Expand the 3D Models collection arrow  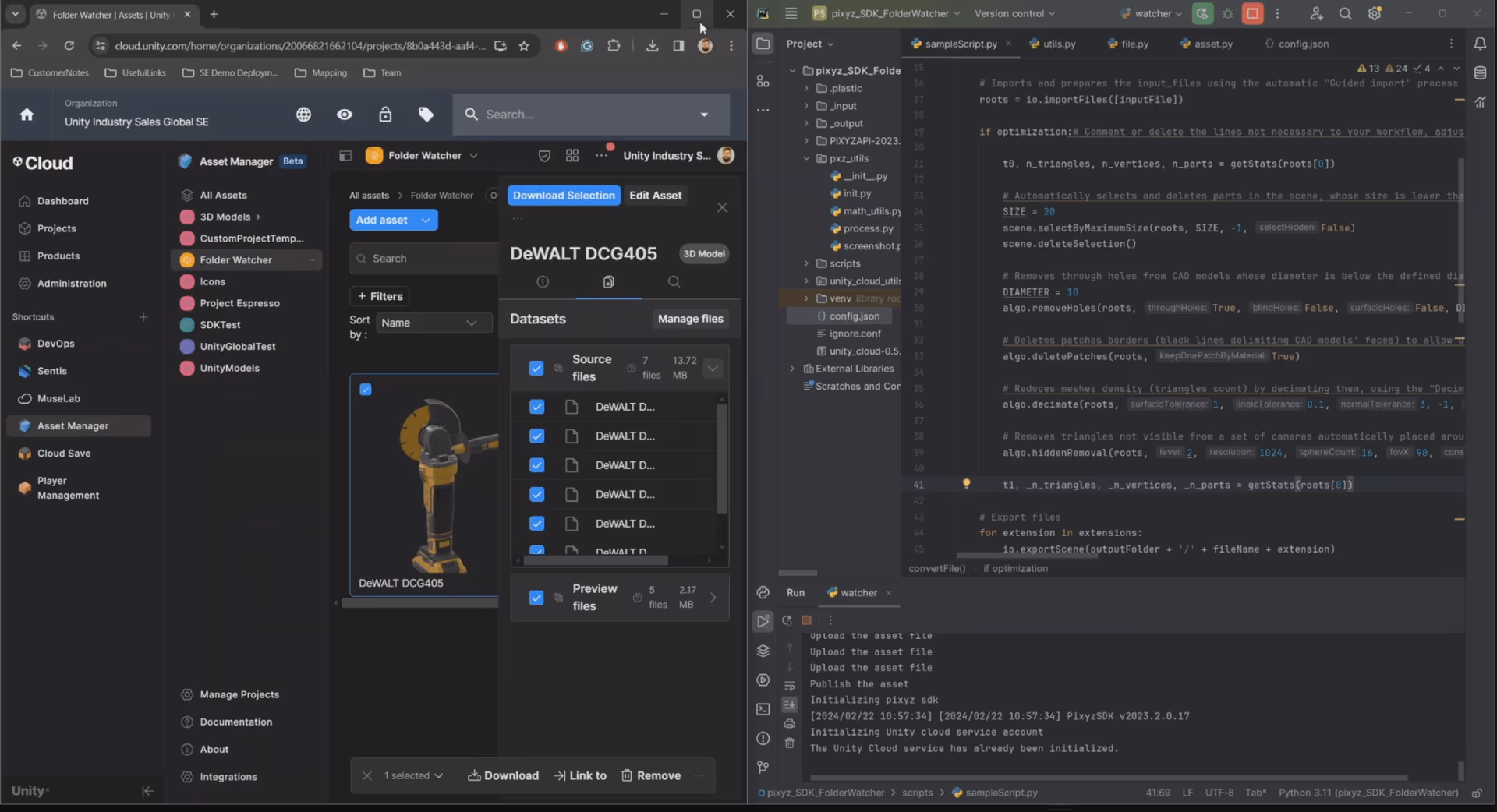click(x=258, y=217)
